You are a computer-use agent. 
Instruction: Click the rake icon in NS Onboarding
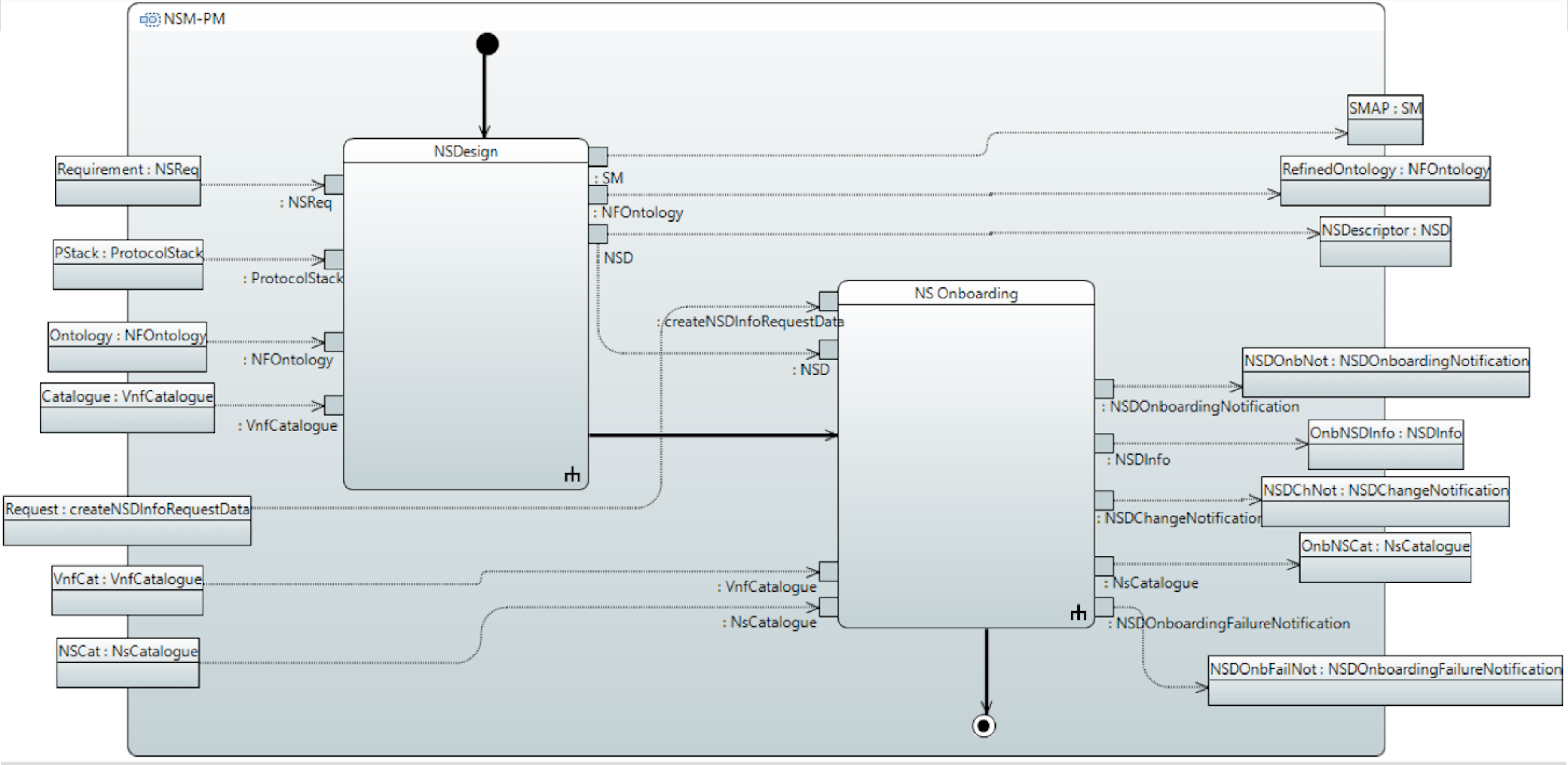click(x=1078, y=612)
